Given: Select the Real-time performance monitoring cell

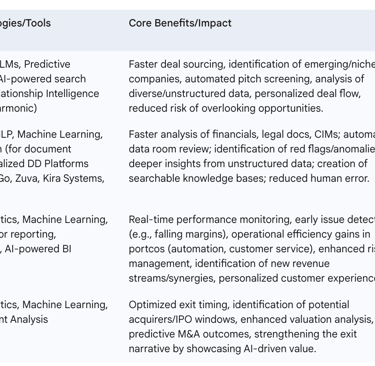Looking at the screenshot, I should [252, 249].
